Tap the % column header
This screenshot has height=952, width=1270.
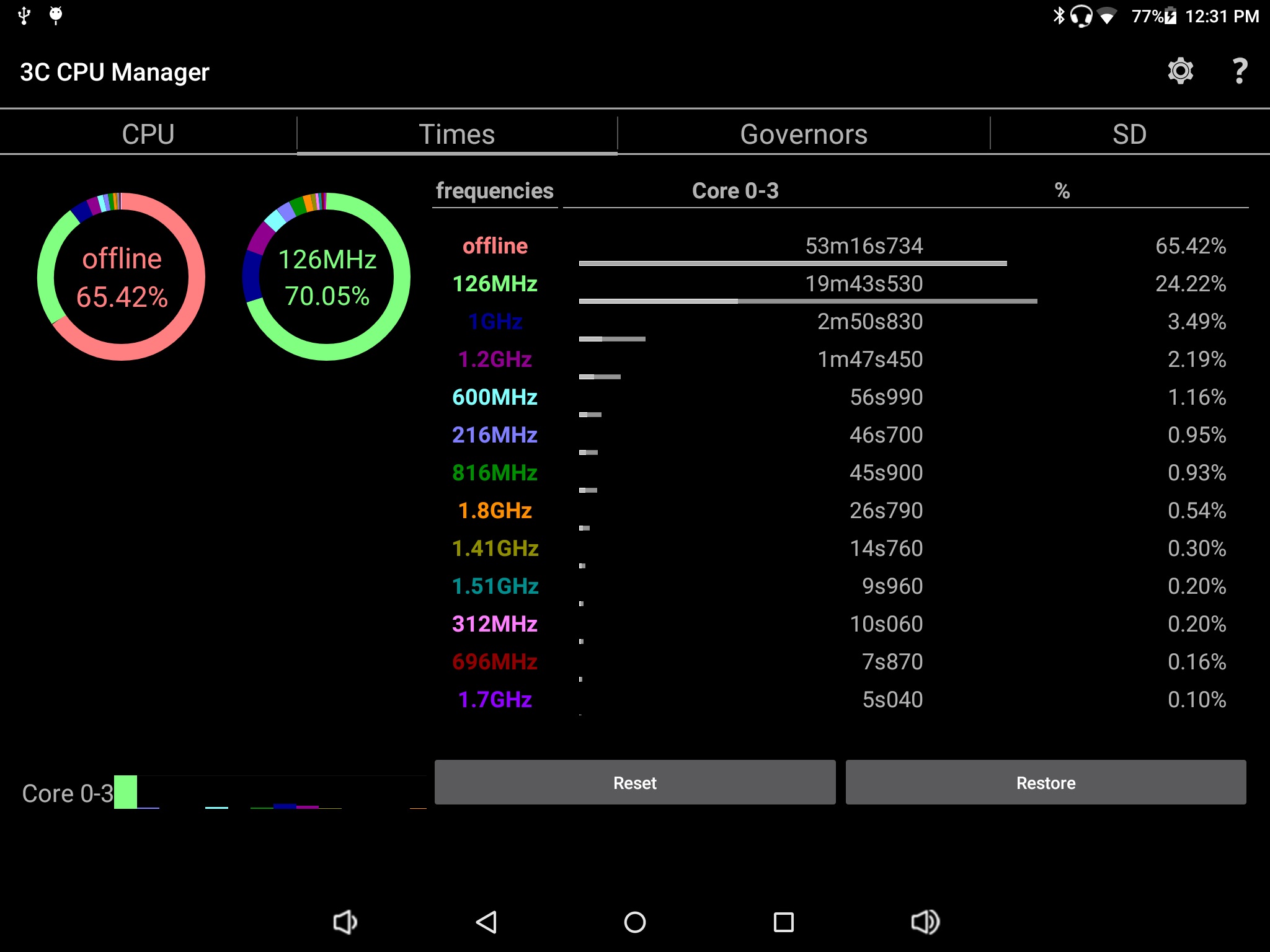1062,191
